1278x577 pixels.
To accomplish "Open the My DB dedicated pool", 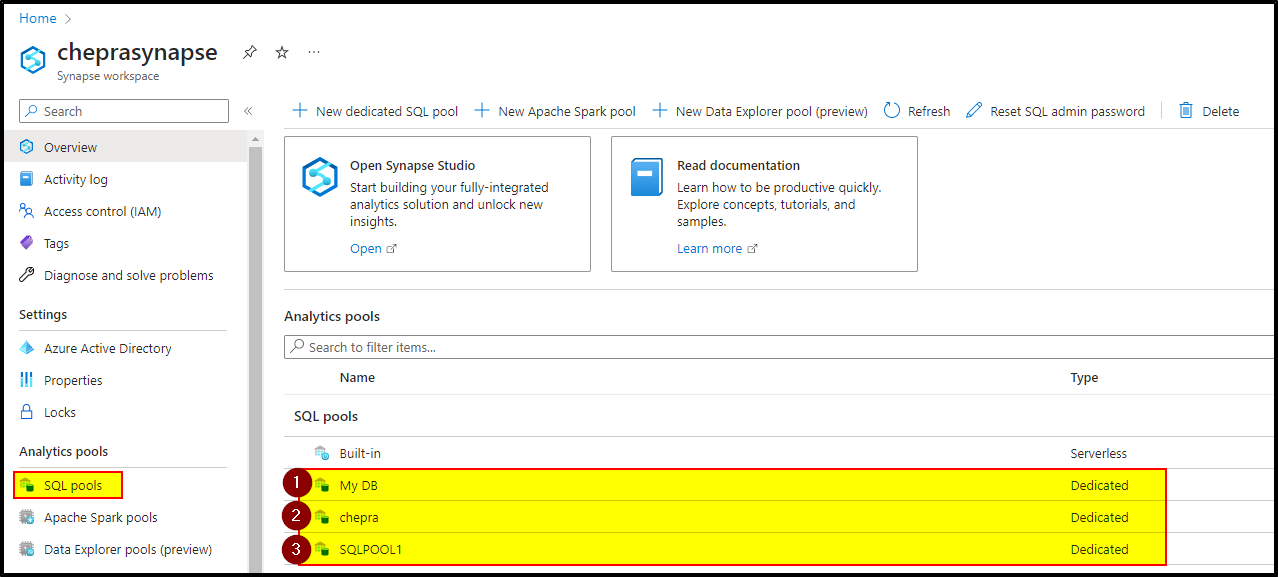I will (x=358, y=485).
